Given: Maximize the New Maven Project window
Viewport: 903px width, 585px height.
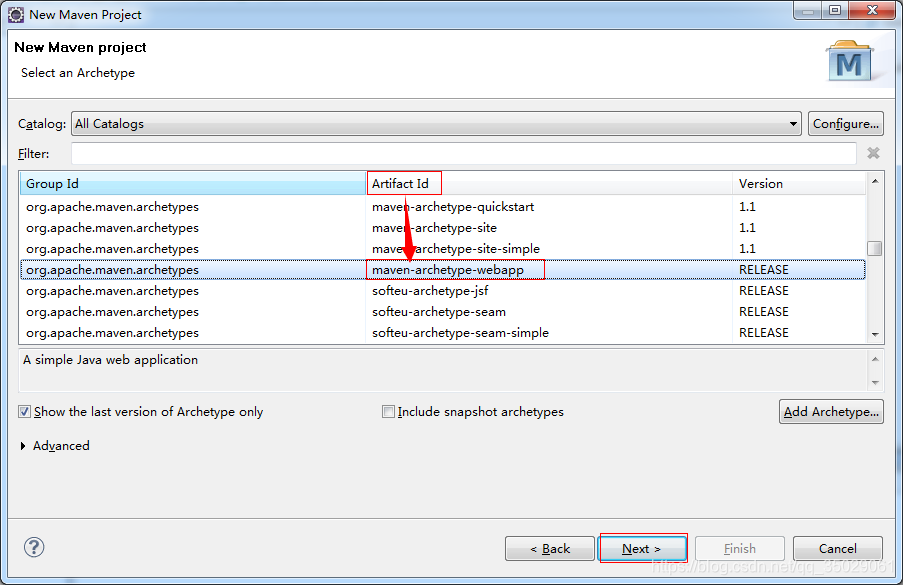Looking at the screenshot, I should (835, 10).
